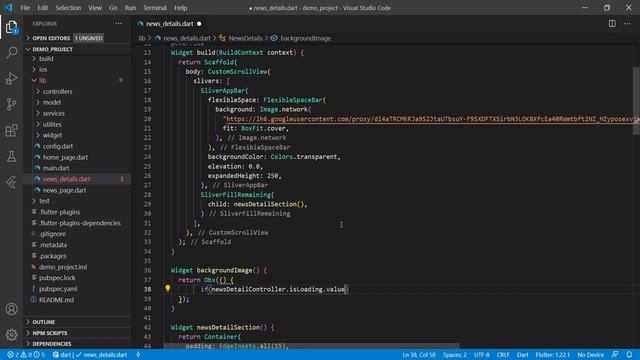Select the news_details.dart editor tab
The height and width of the screenshot is (360, 640).
169,24
